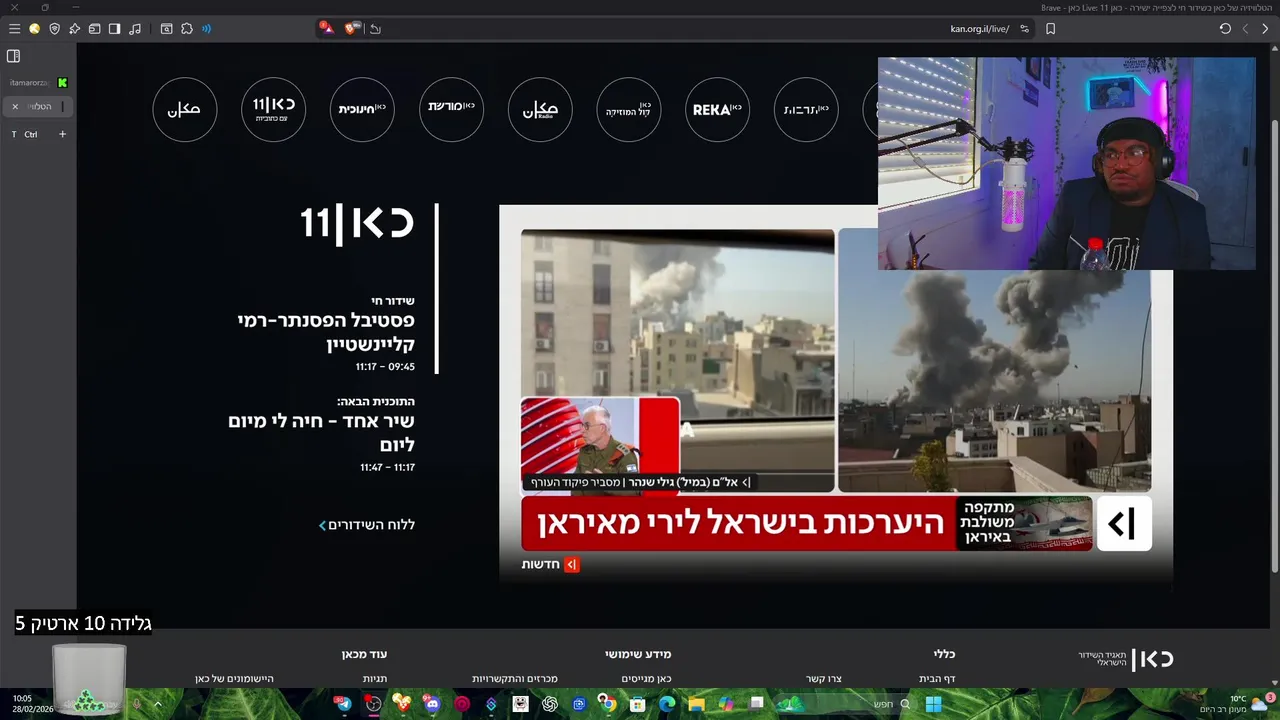Click the blue sound waves toolbar icon
1280x720 pixels.
coord(207,29)
